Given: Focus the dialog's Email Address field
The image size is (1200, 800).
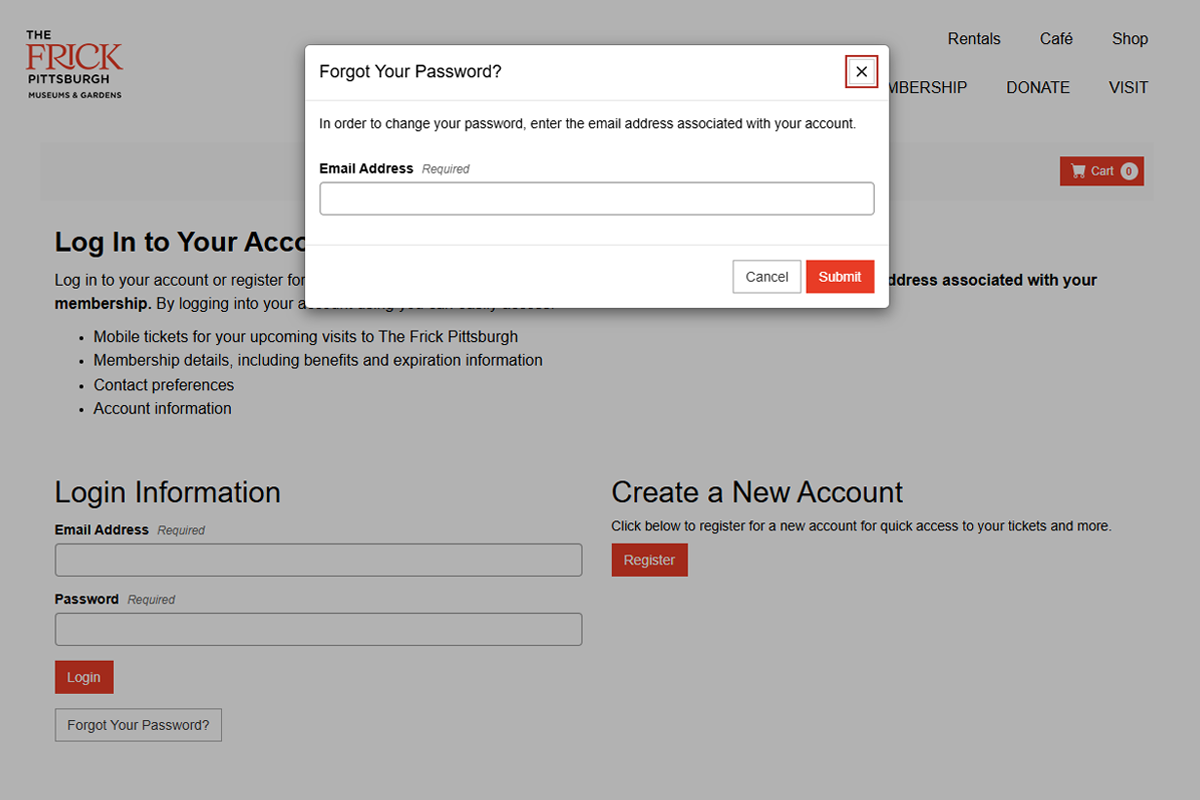Looking at the screenshot, I should [x=596, y=199].
